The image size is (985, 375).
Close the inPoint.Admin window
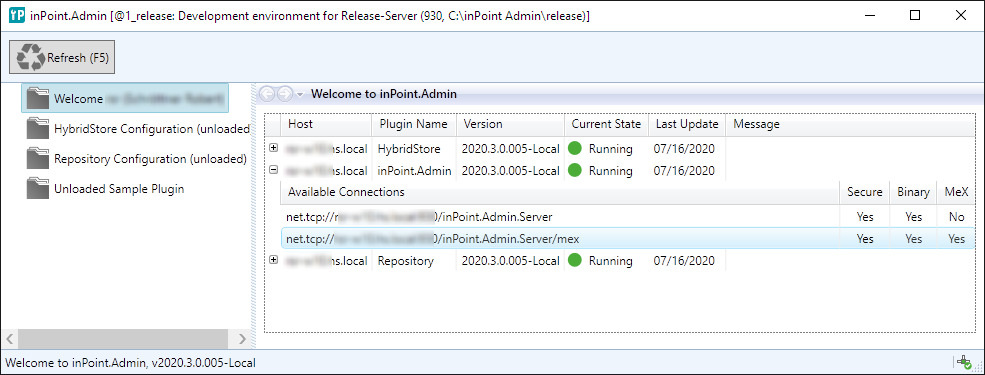point(961,16)
